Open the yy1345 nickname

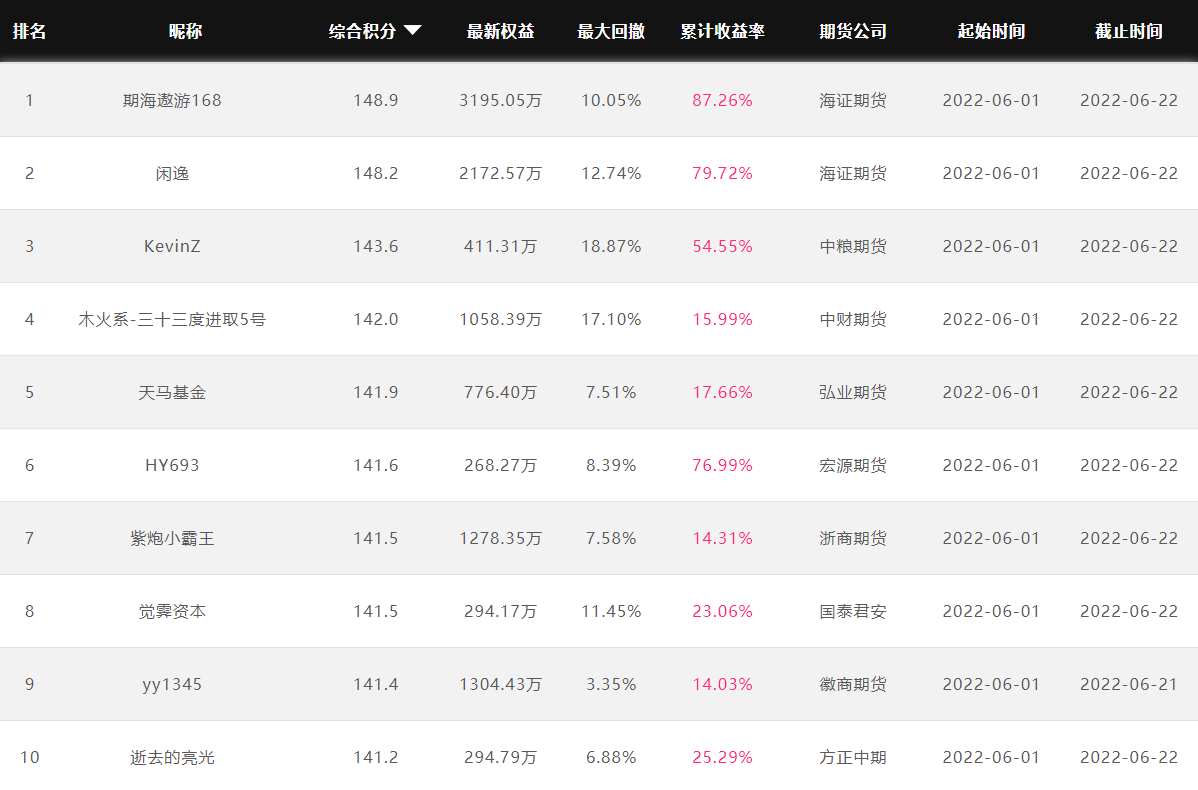point(172,685)
